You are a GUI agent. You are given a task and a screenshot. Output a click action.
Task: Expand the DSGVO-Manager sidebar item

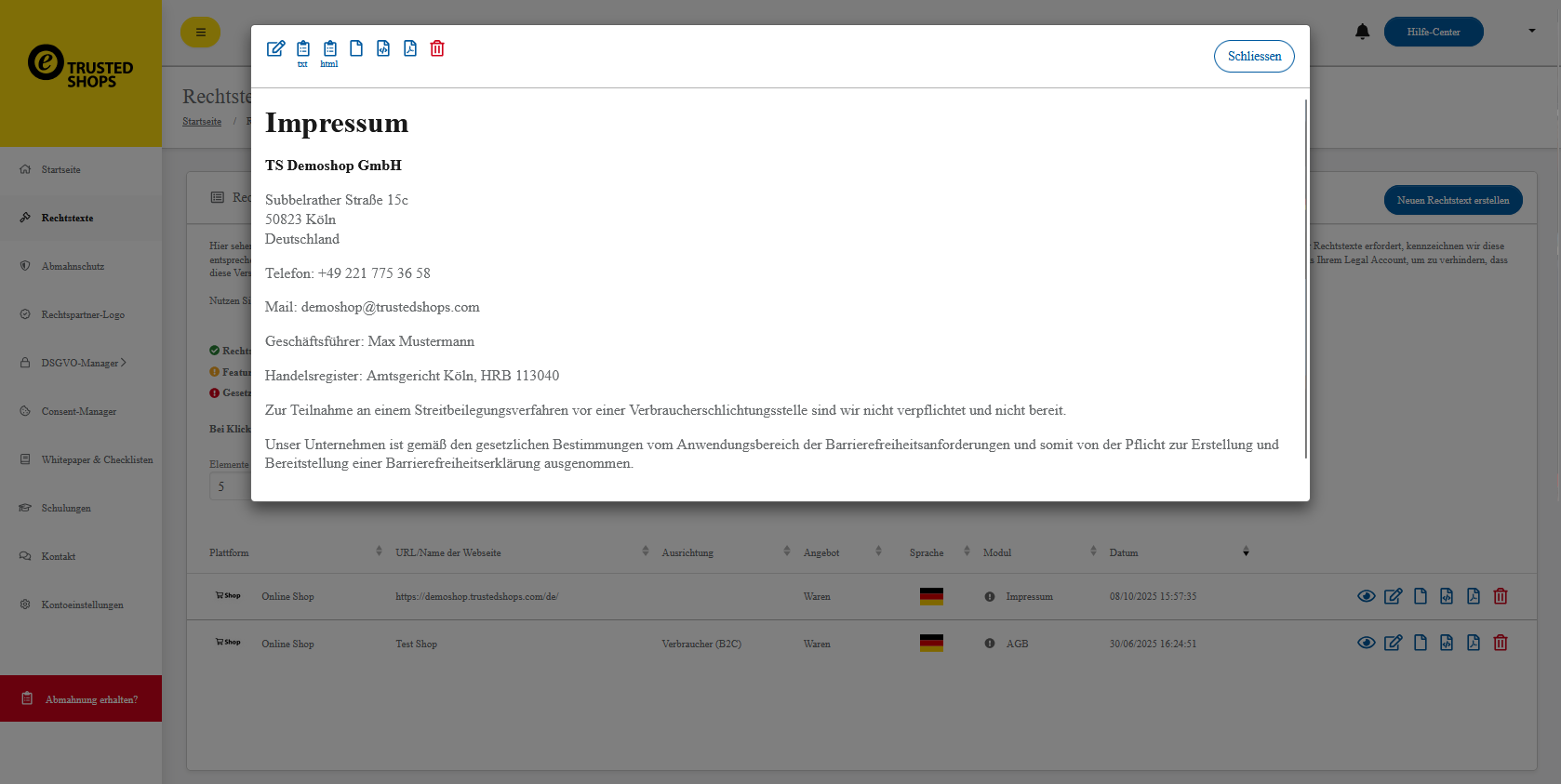coord(83,363)
